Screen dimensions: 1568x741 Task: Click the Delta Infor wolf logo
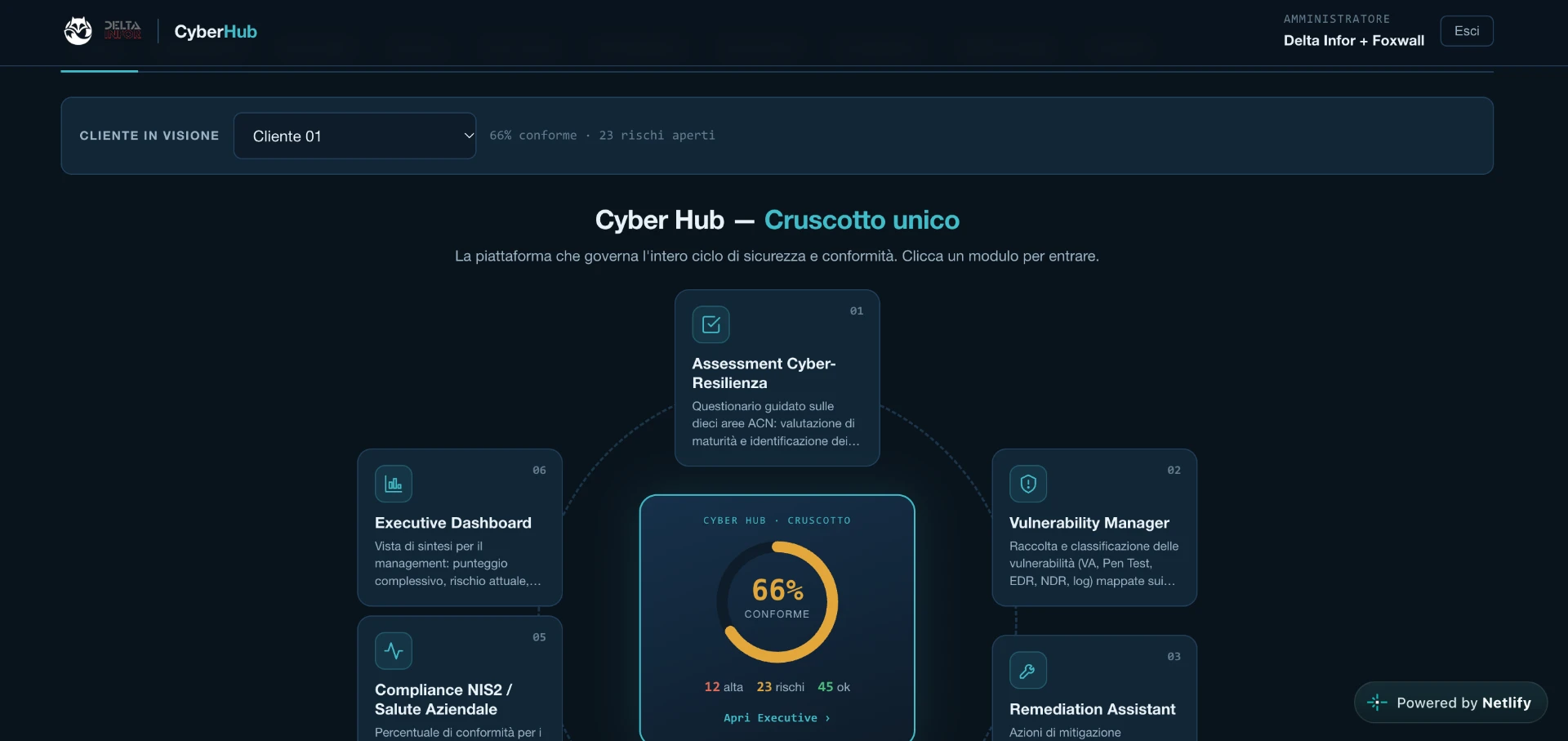tap(78, 31)
